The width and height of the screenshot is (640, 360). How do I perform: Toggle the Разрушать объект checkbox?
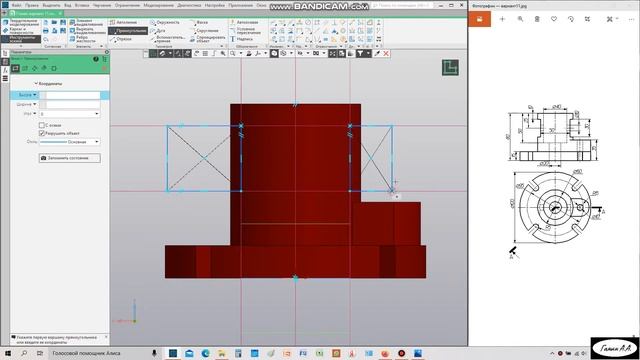(x=41, y=133)
